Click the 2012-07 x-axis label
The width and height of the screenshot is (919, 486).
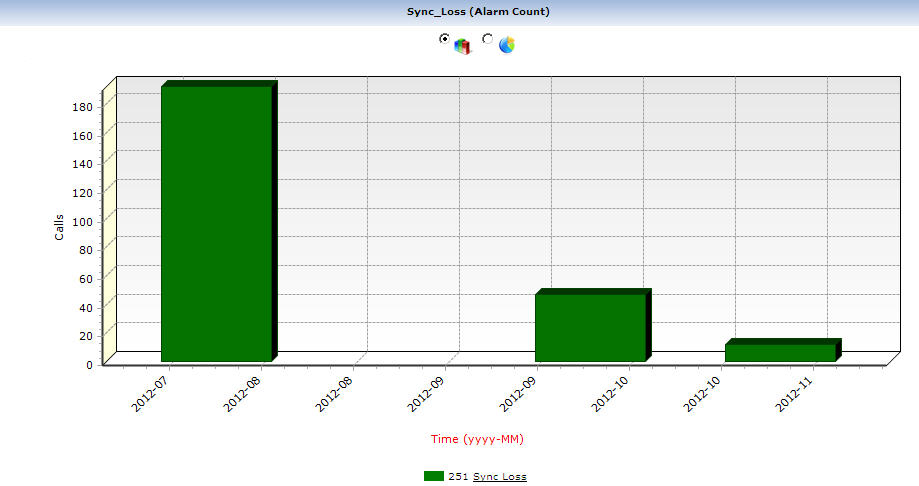[x=150, y=394]
